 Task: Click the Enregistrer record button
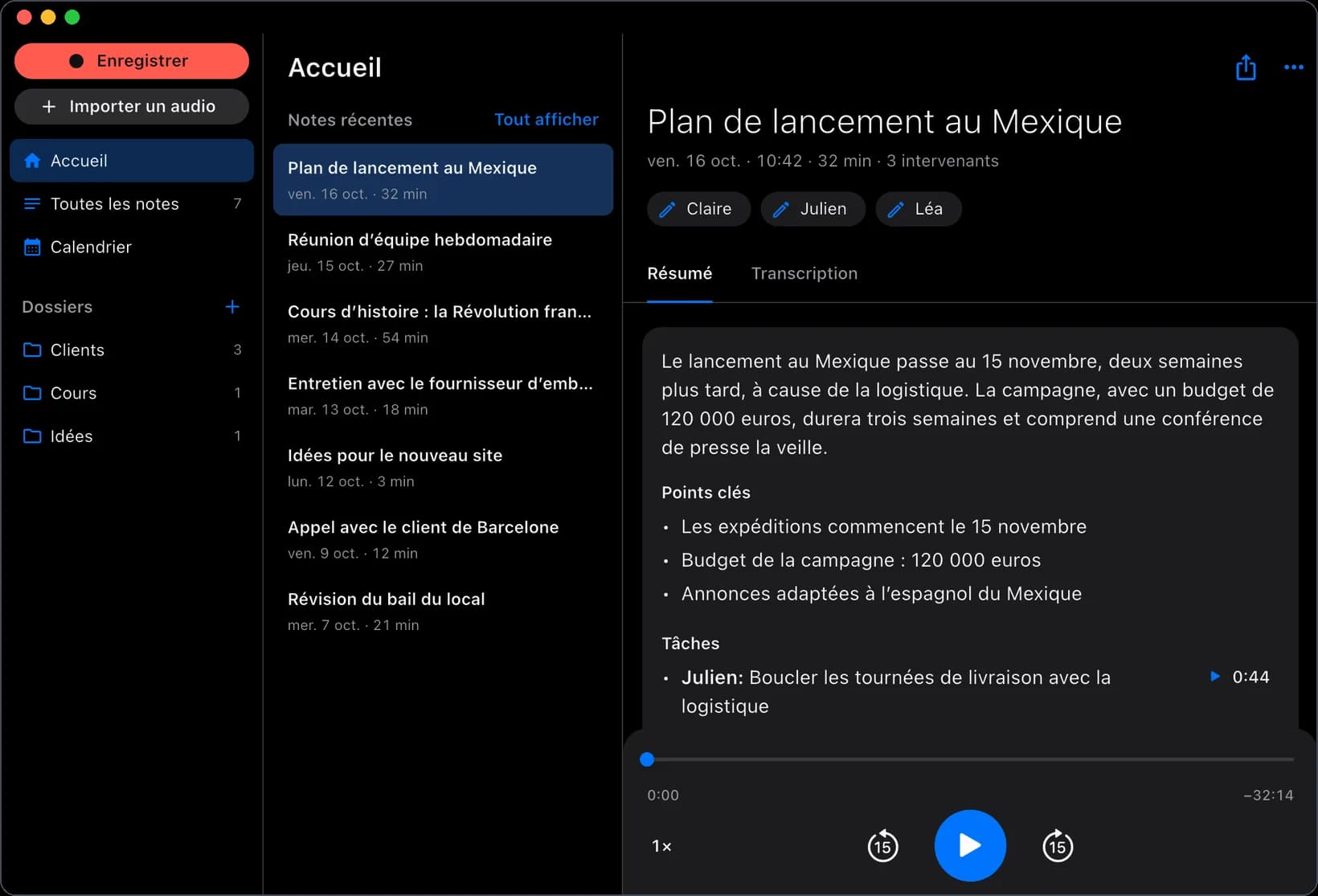coord(132,61)
